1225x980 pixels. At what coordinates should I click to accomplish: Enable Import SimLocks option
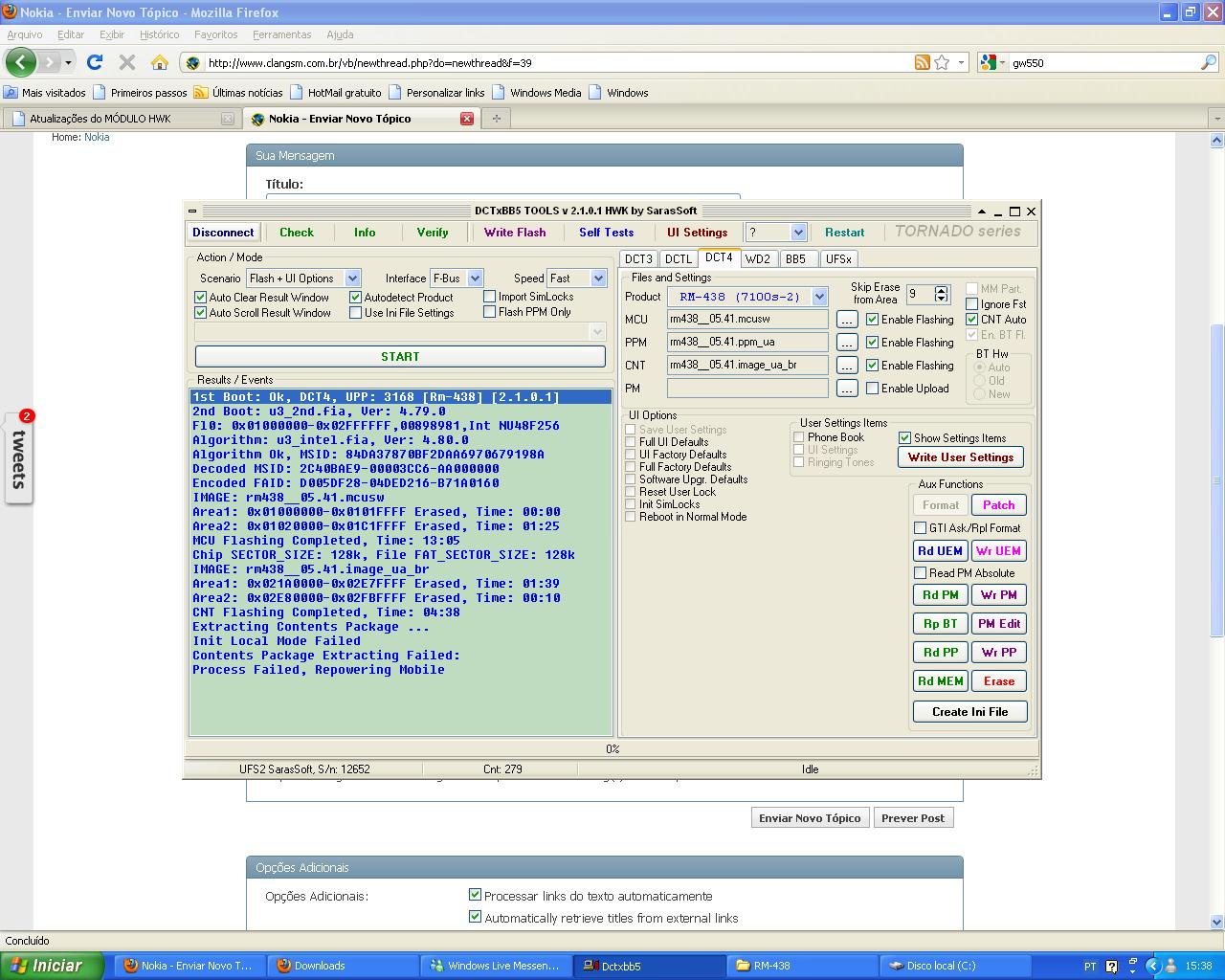(490, 297)
